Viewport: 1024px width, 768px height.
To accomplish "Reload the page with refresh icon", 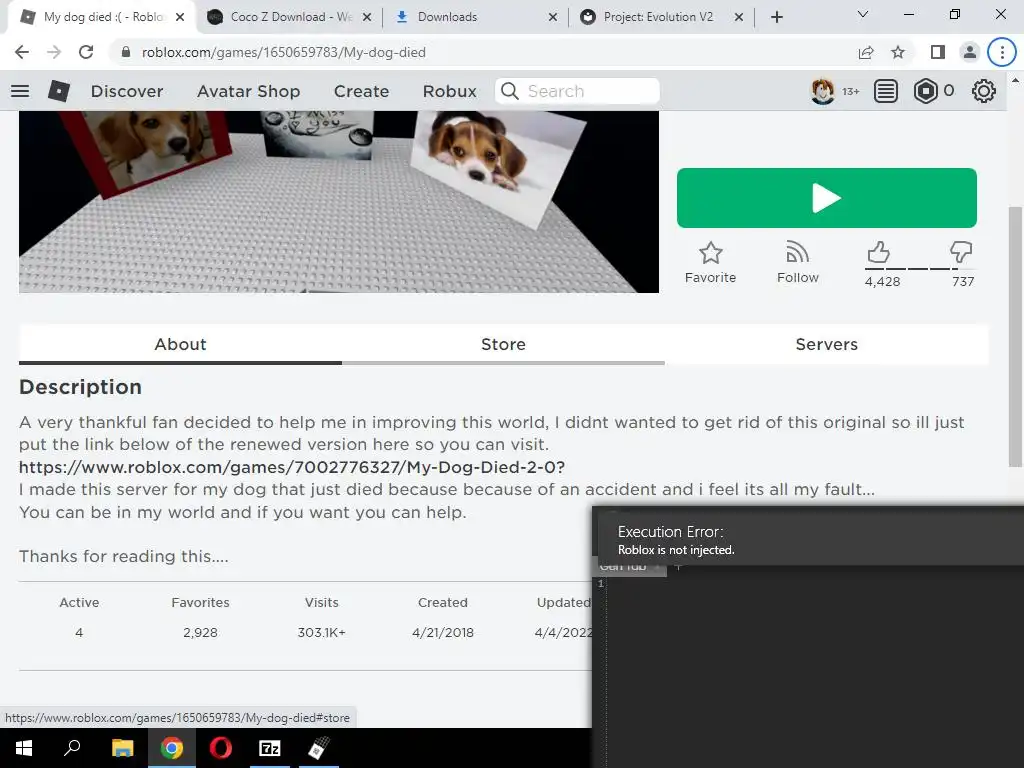I will click(86, 52).
